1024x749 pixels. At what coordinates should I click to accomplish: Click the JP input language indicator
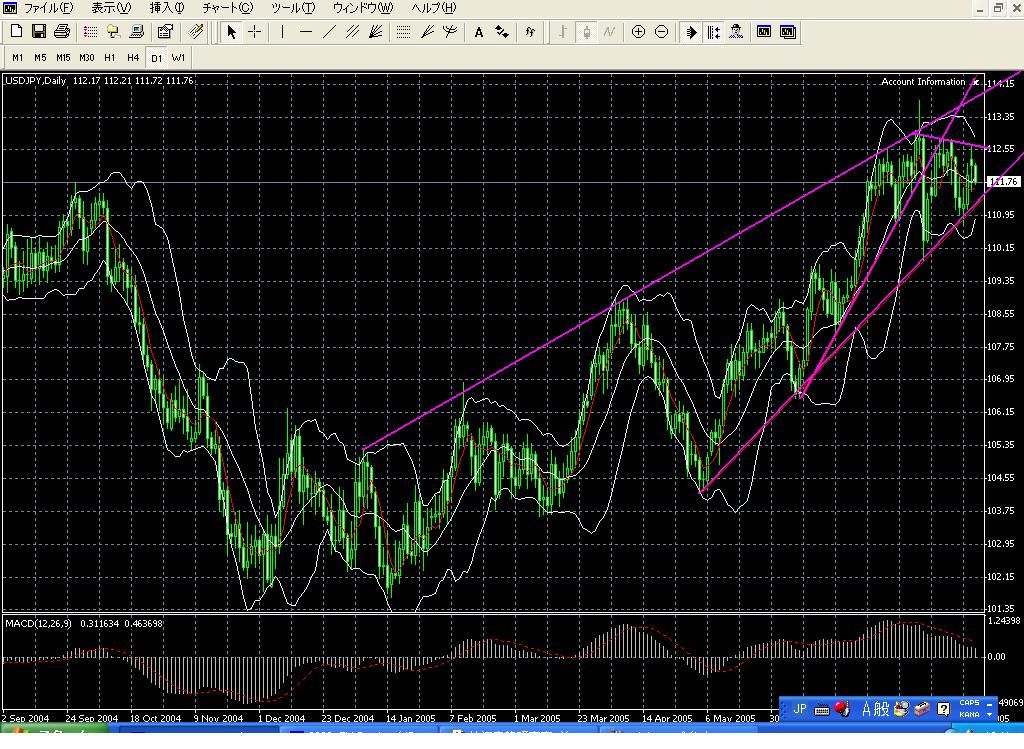tap(799, 709)
